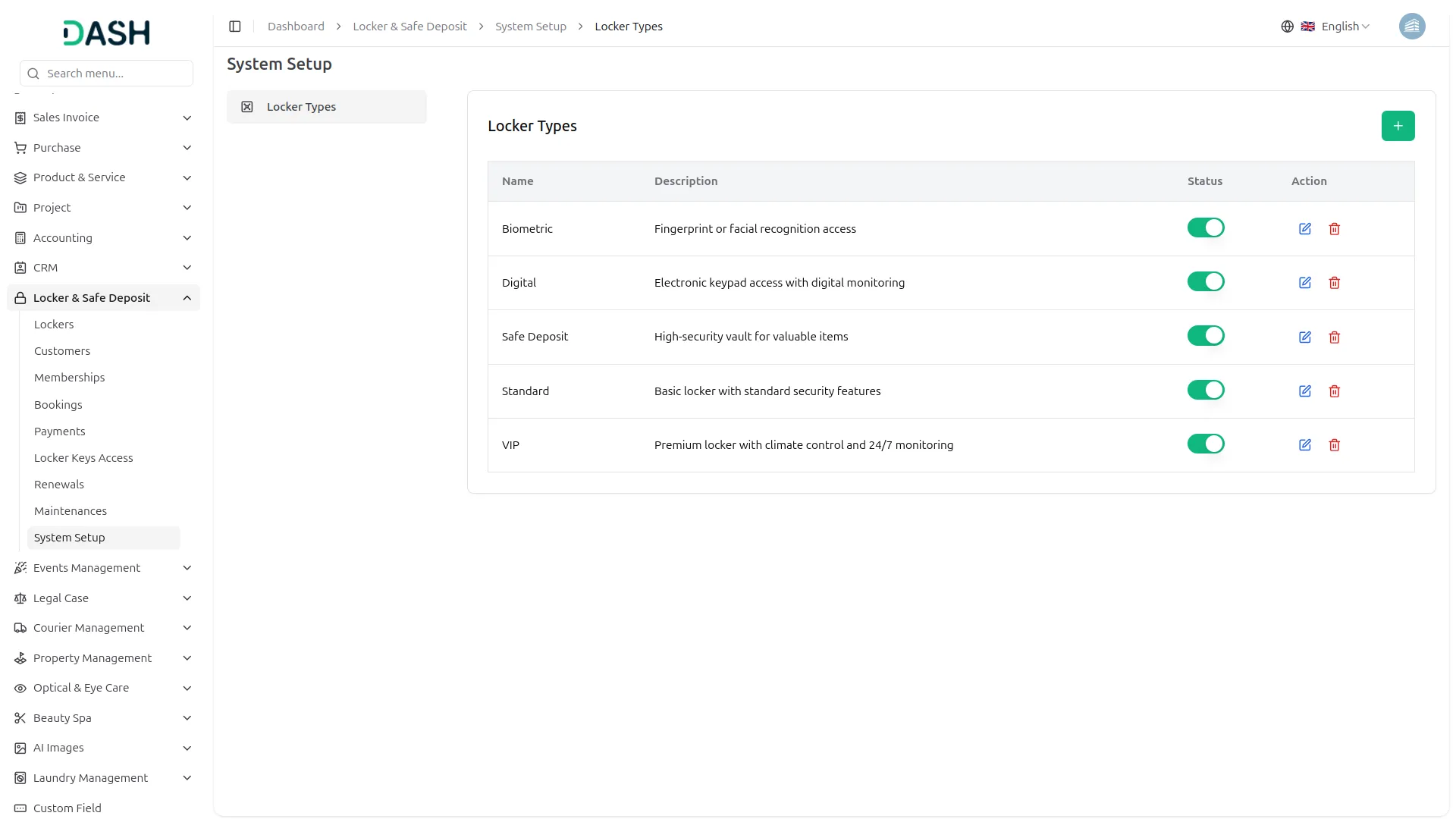The width and height of the screenshot is (1456, 819).
Task: Toggle the Standard locker status off
Action: click(x=1205, y=389)
